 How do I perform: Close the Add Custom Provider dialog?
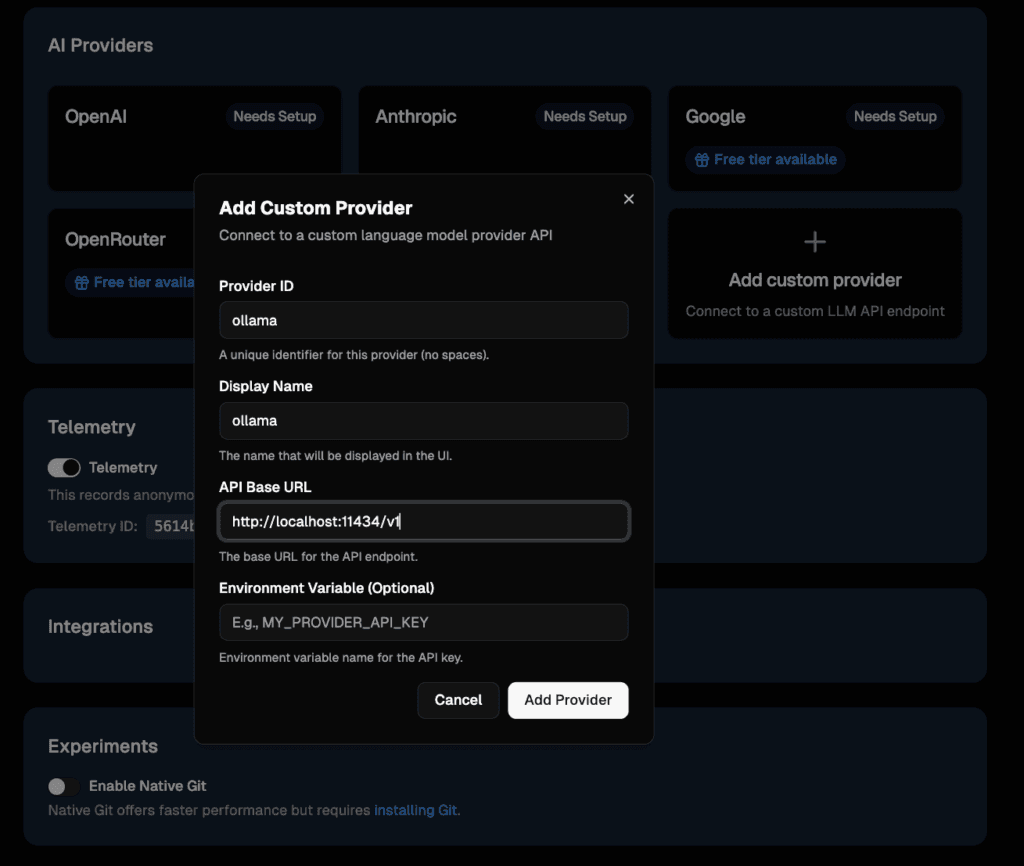pos(628,199)
